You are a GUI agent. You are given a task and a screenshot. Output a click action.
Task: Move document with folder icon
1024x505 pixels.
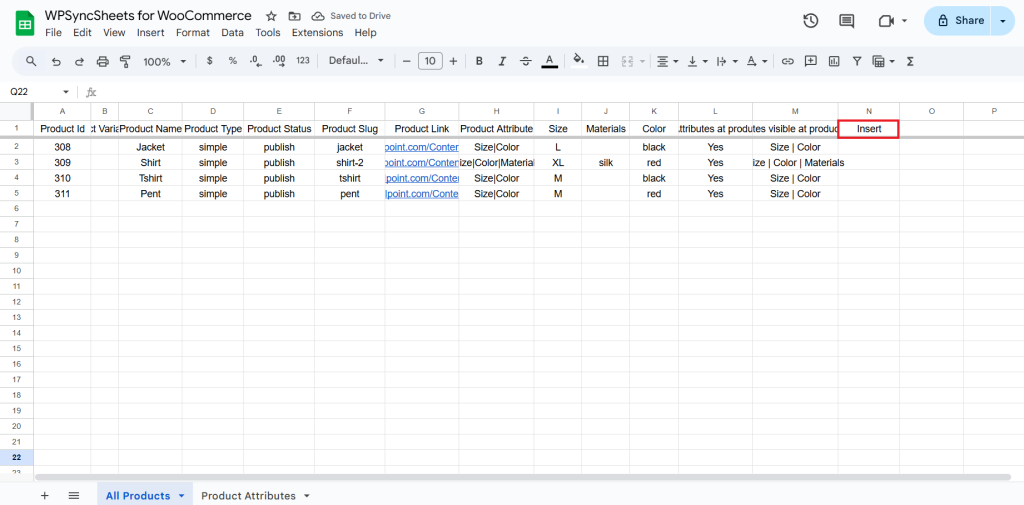(x=295, y=16)
